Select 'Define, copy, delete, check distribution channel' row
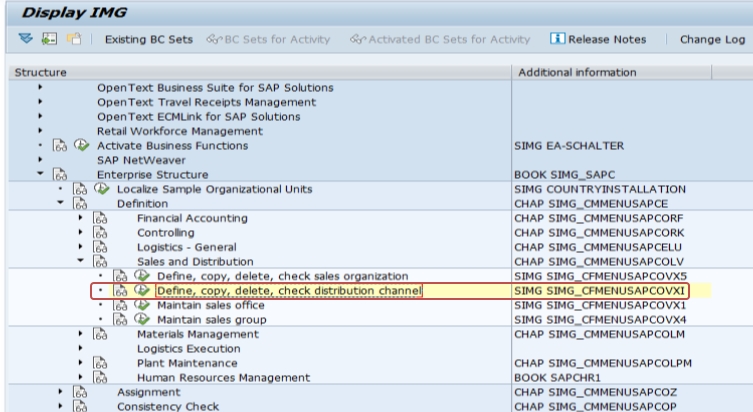The width and height of the screenshot is (753, 412). point(290,291)
